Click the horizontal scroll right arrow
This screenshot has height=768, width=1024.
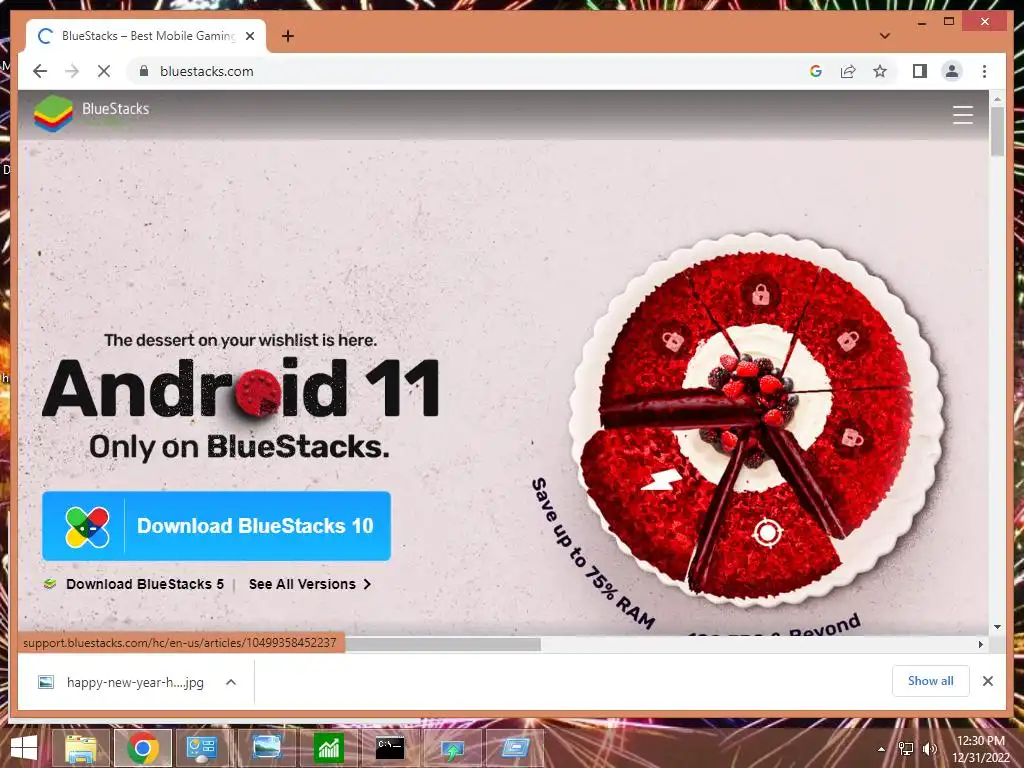click(980, 644)
